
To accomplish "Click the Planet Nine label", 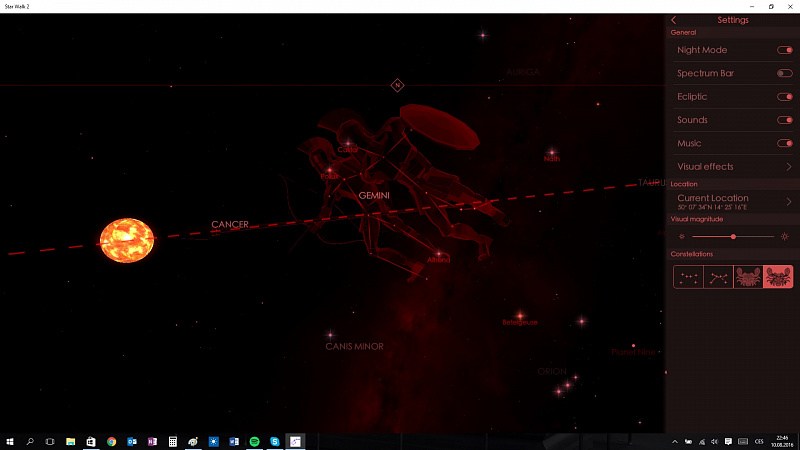I will [x=633, y=352].
